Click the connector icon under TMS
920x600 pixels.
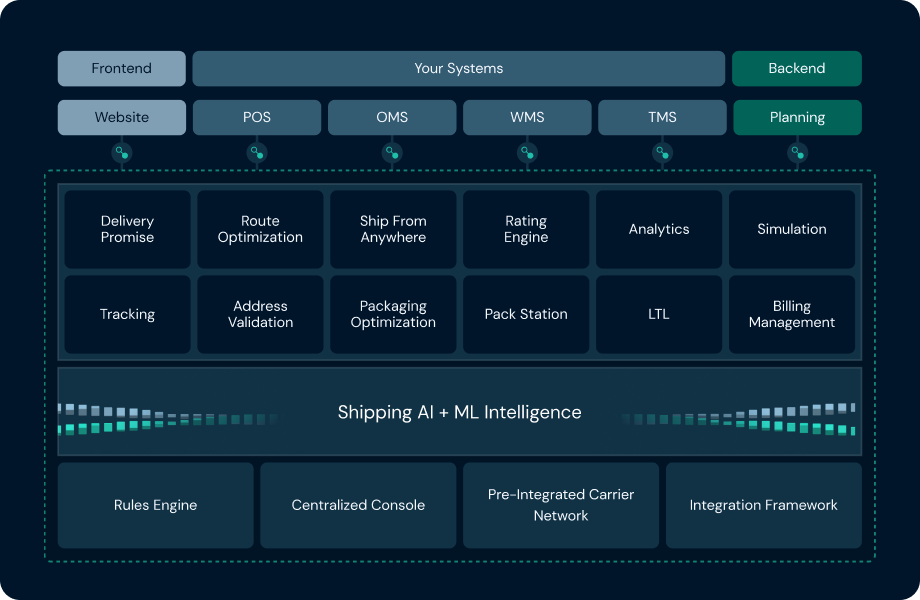pos(662,153)
